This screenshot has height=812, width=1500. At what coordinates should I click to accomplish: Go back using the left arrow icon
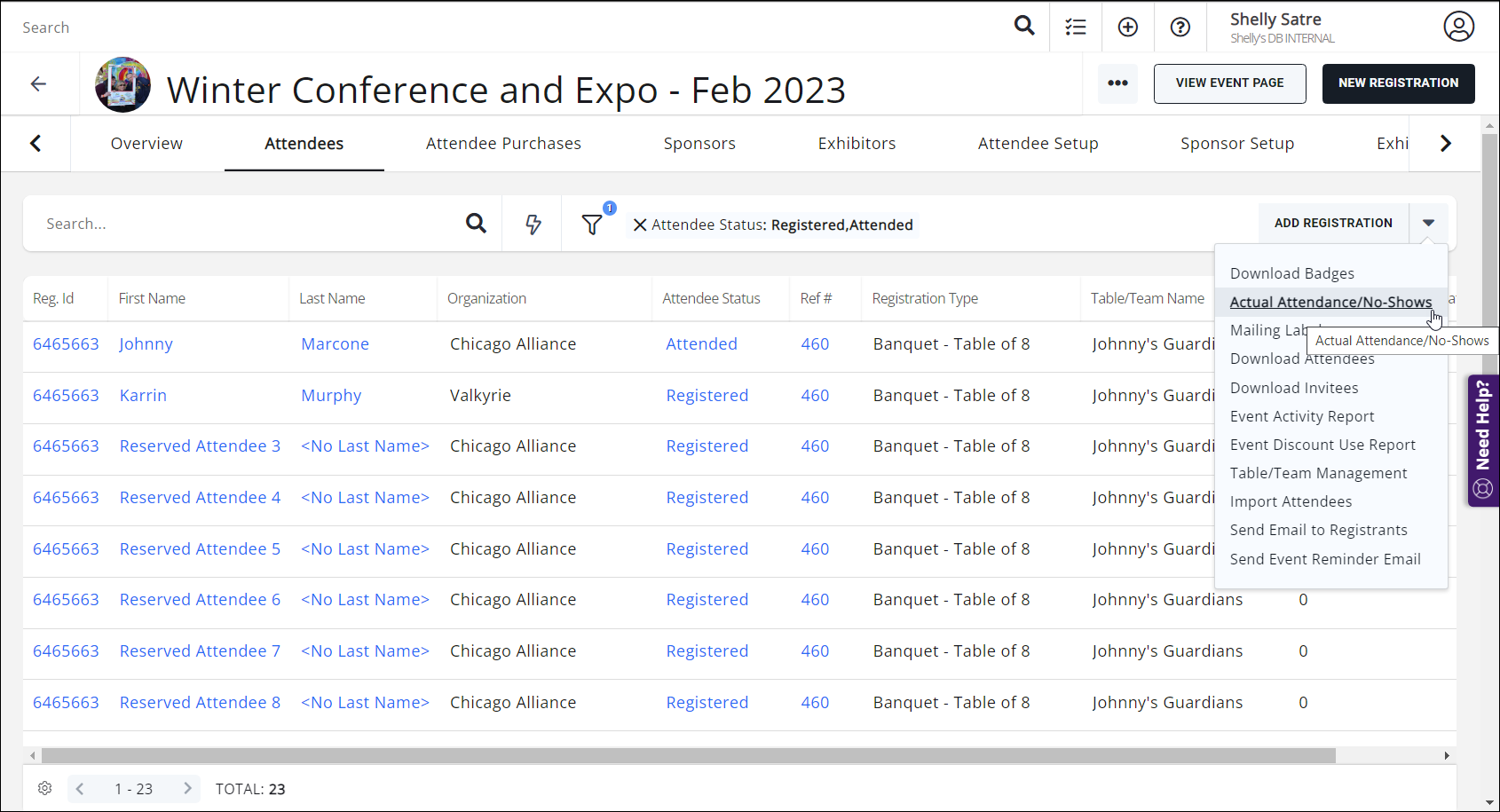[x=38, y=83]
